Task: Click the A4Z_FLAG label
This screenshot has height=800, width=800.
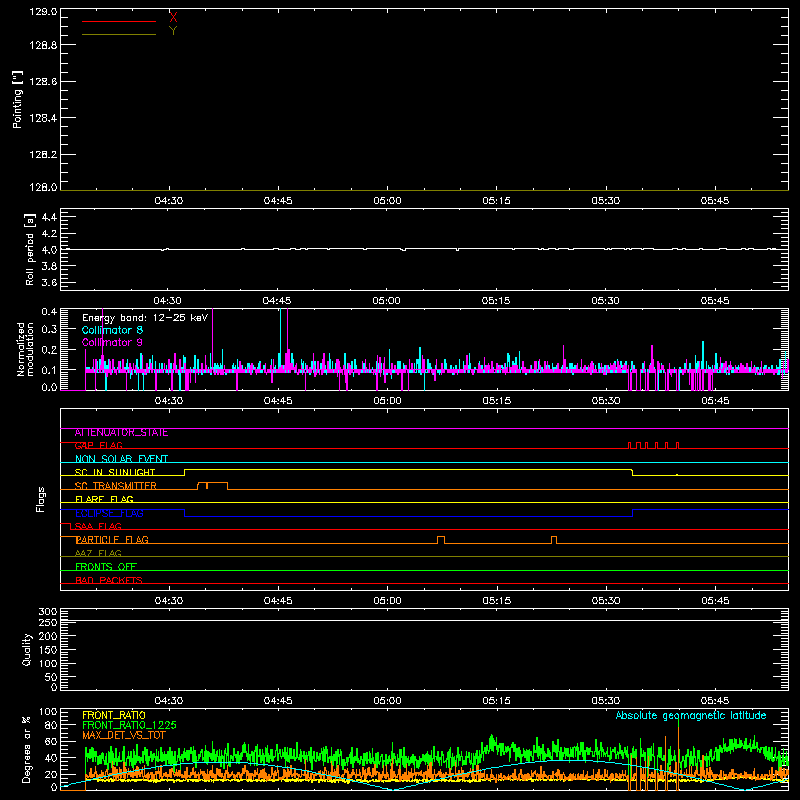Action: click(x=98, y=553)
